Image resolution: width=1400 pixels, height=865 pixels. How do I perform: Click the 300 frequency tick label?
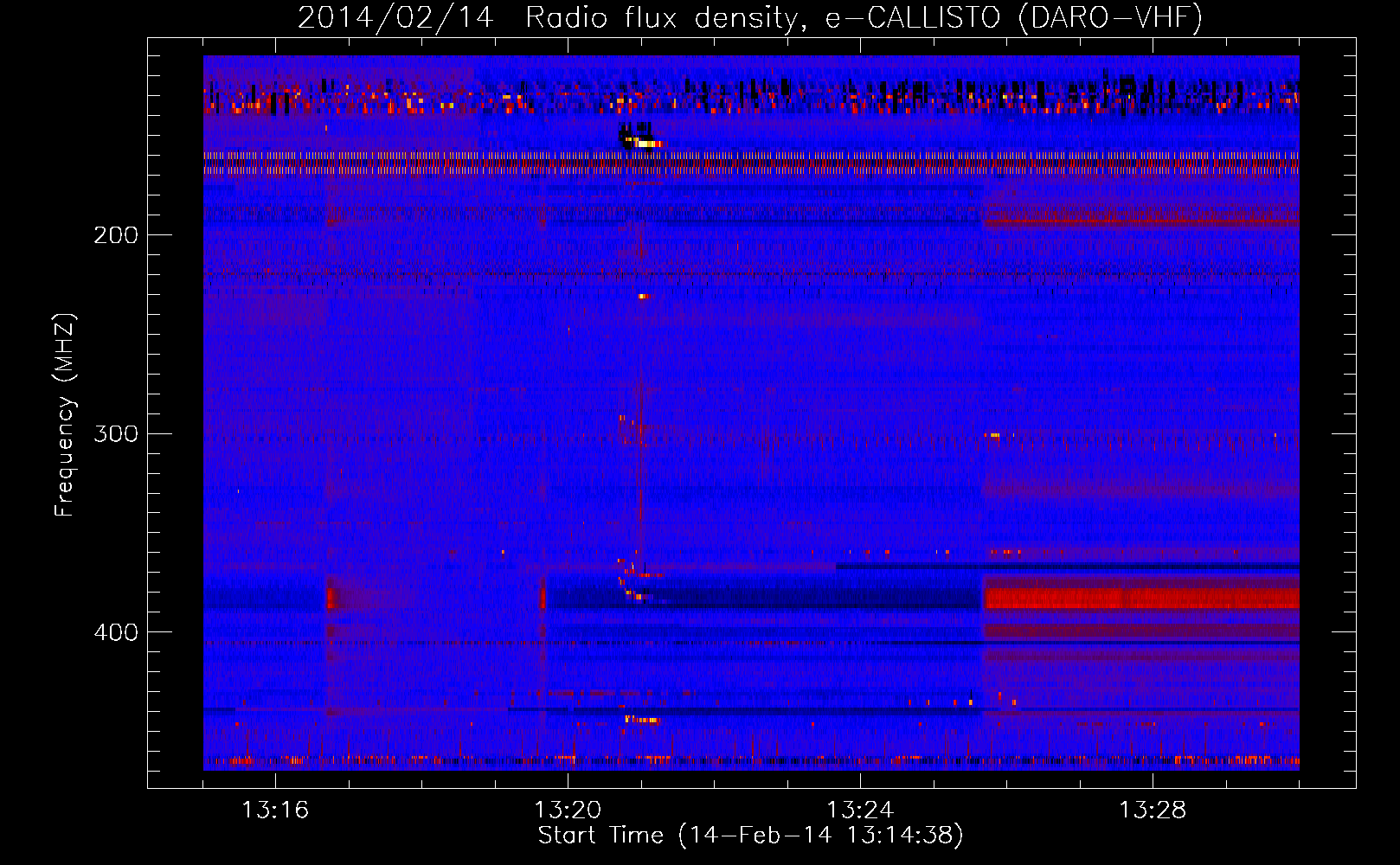point(116,433)
